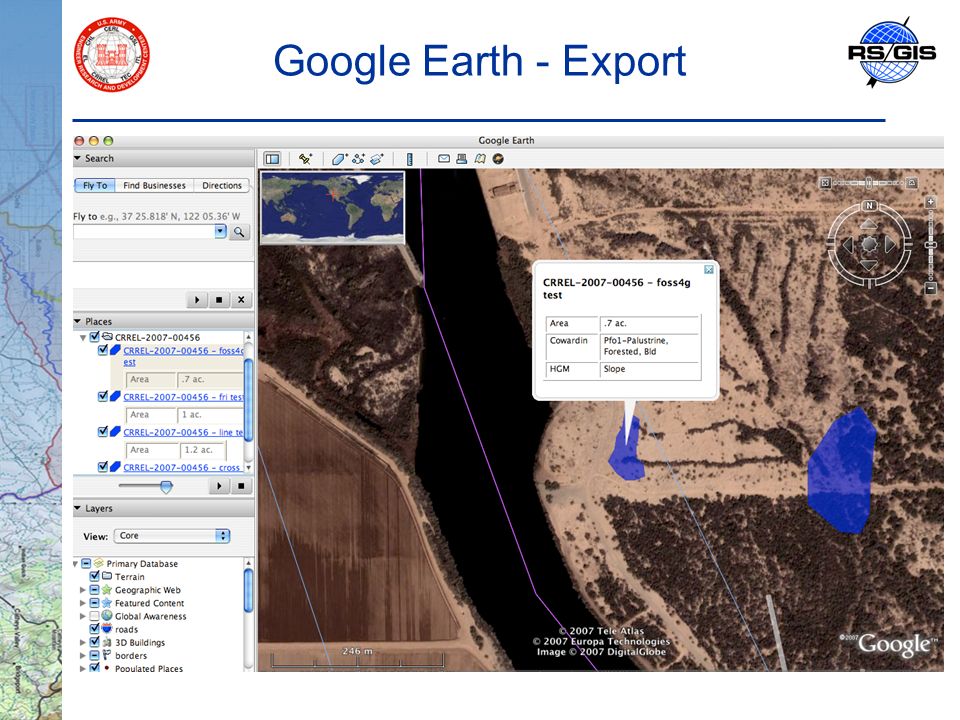Toggle the line te placemark checkbox
The image size is (960, 720).
[x=103, y=432]
